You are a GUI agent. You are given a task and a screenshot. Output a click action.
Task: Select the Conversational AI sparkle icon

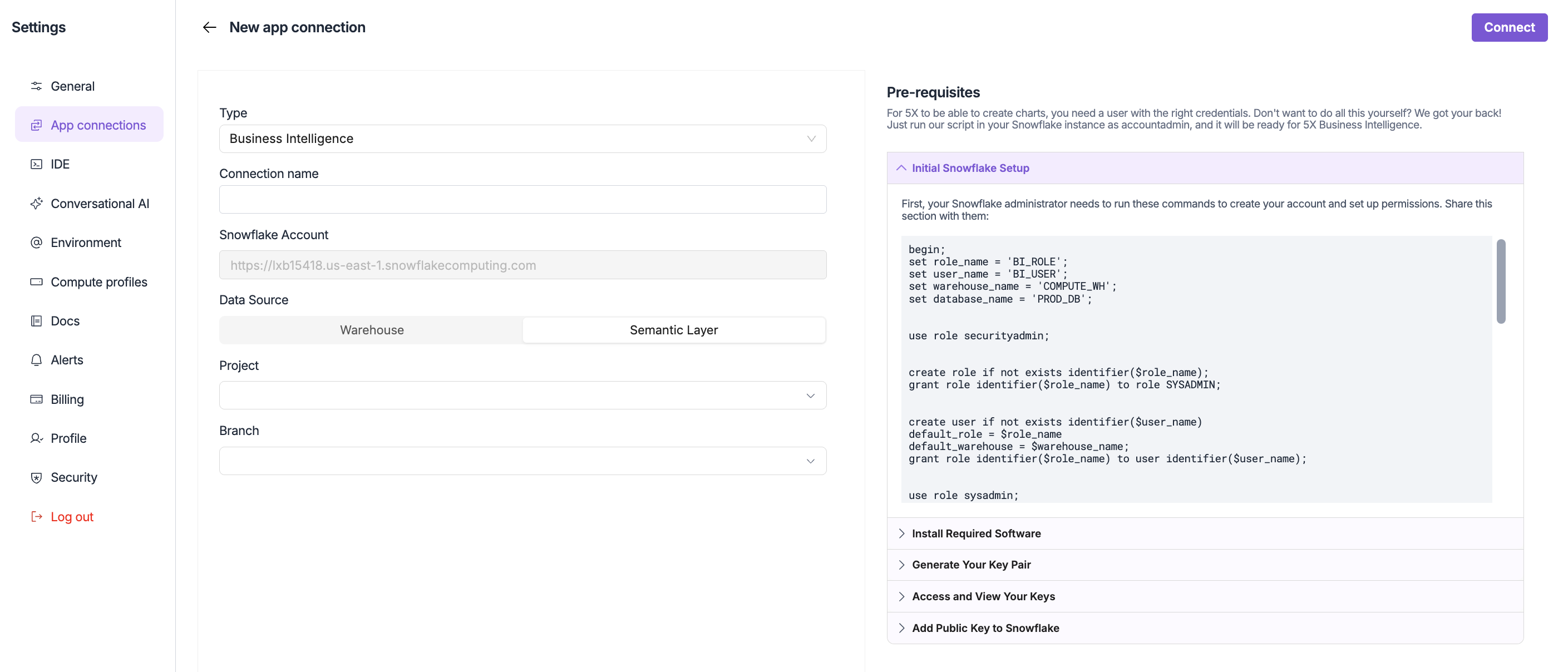pyautogui.click(x=37, y=203)
